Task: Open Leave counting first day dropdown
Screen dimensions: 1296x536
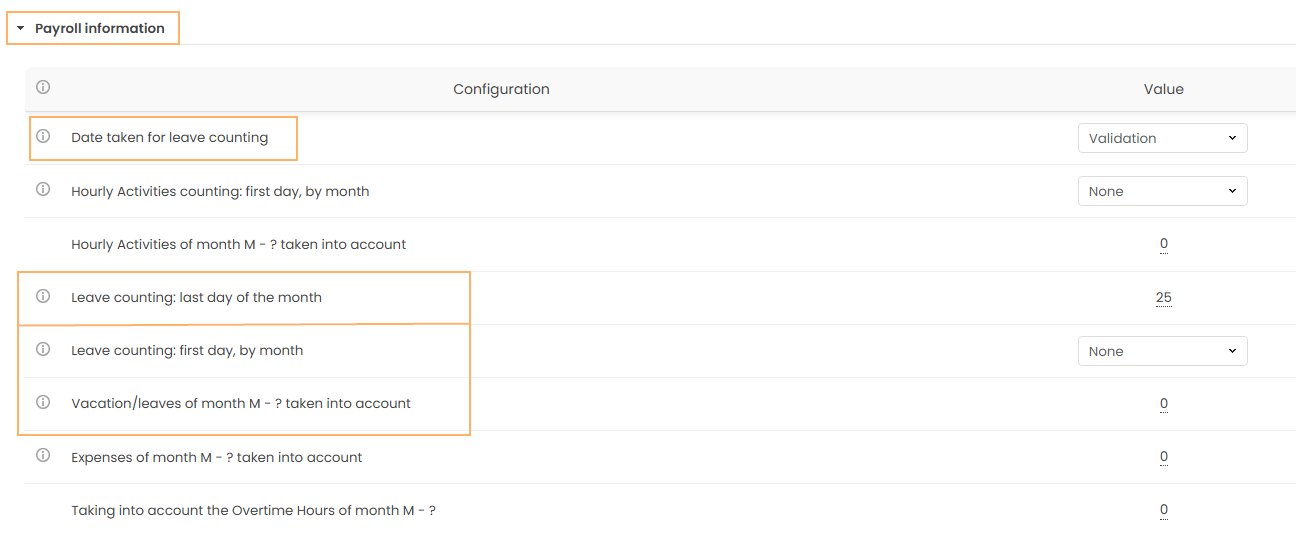Action: pyautogui.click(x=1162, y=351)
